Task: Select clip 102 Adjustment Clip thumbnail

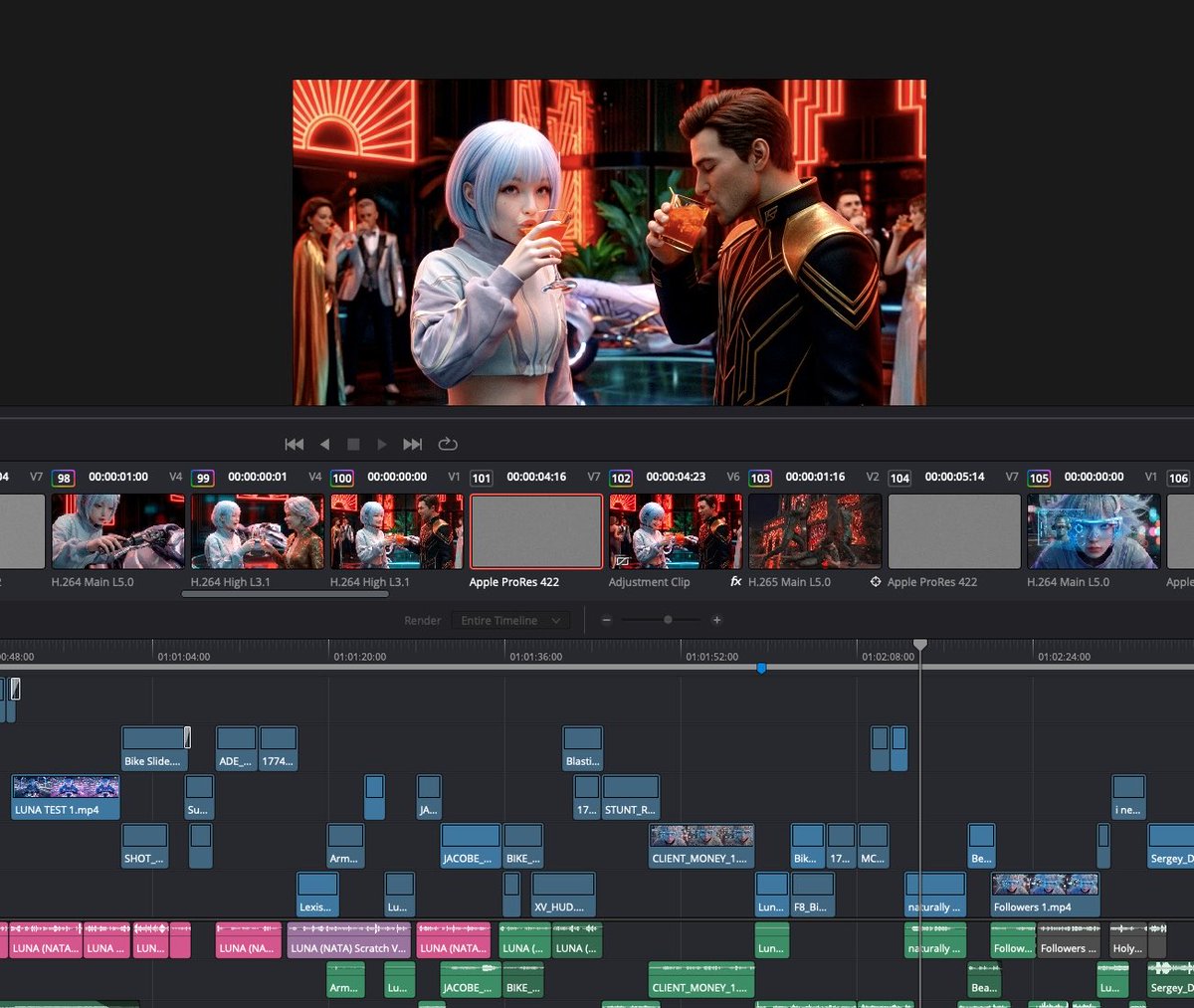Action: point(676,531)
